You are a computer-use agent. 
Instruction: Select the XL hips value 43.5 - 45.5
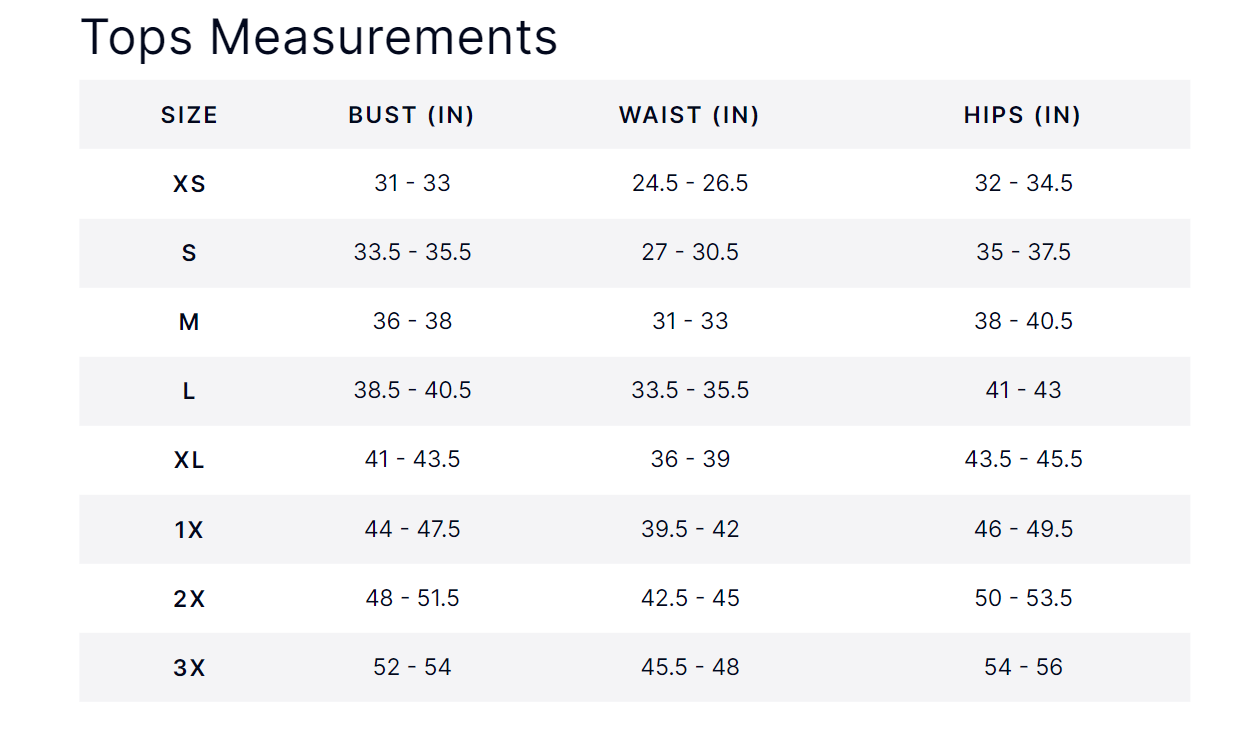1023,459
